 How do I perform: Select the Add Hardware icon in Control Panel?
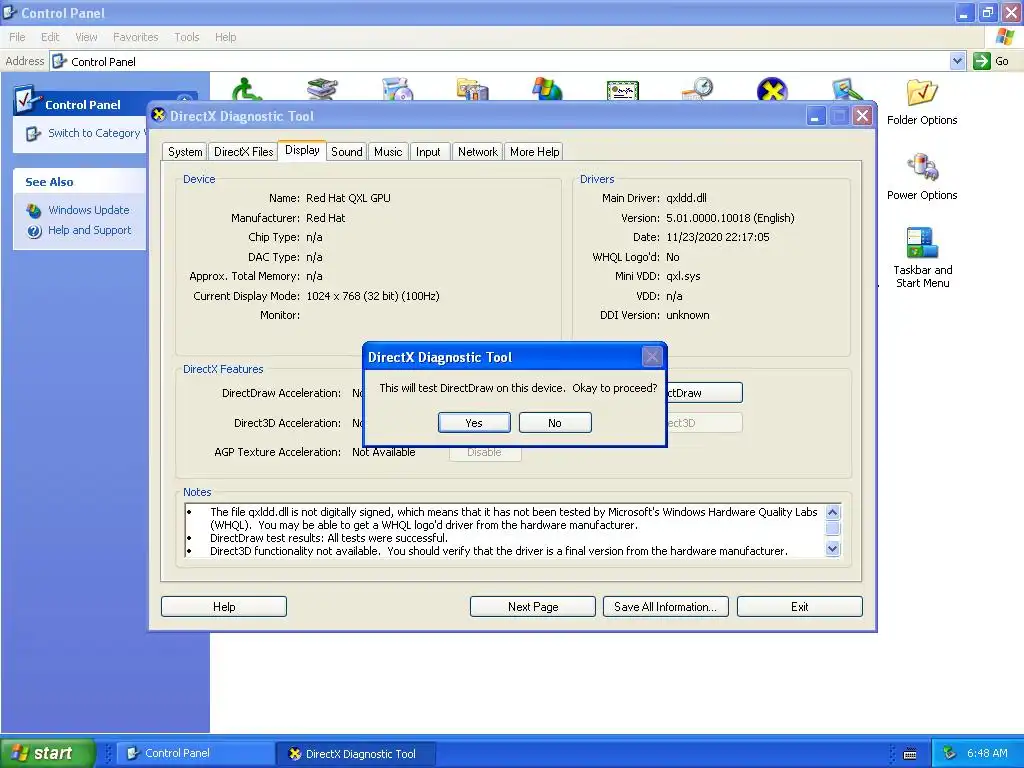tap(323, 89)
